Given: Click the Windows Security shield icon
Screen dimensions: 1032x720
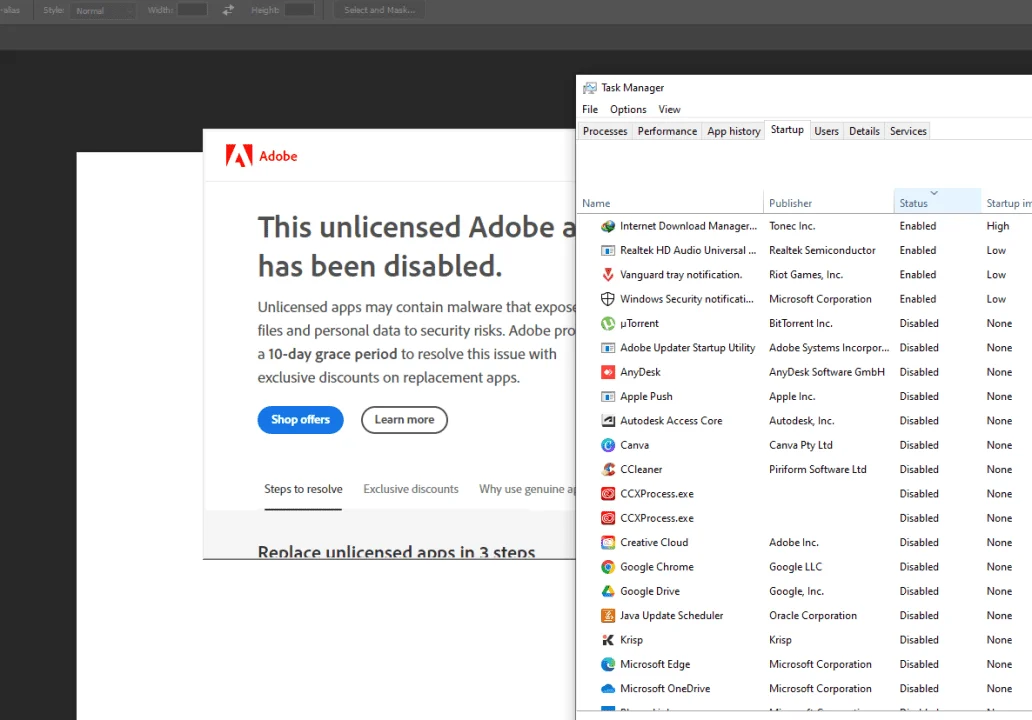Looking at the screenshot, I should tap(607, 299).
